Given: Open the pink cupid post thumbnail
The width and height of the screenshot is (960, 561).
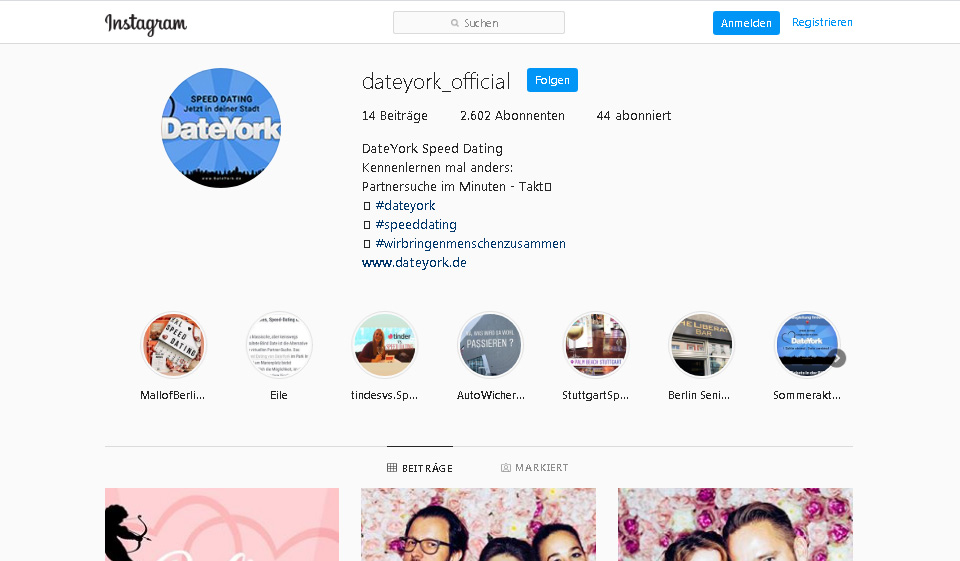Looking at the screenshot, I should pos(222,524).
